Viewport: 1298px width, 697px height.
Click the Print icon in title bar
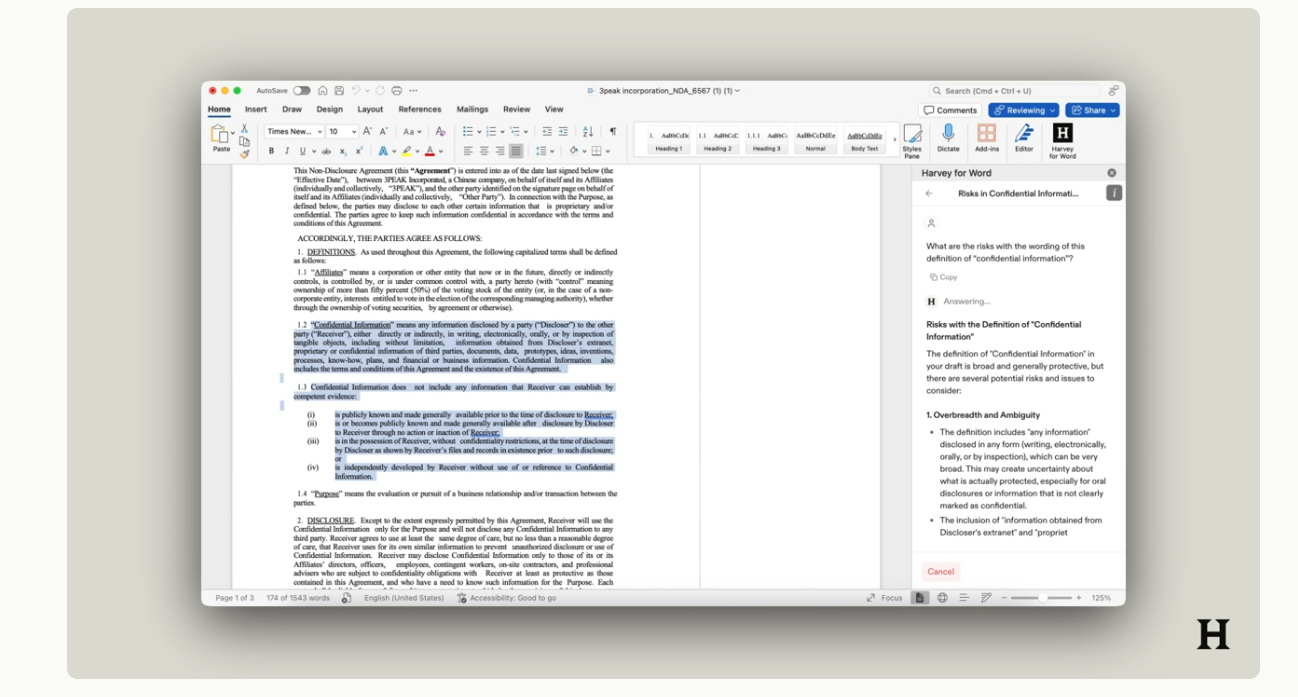397,91
